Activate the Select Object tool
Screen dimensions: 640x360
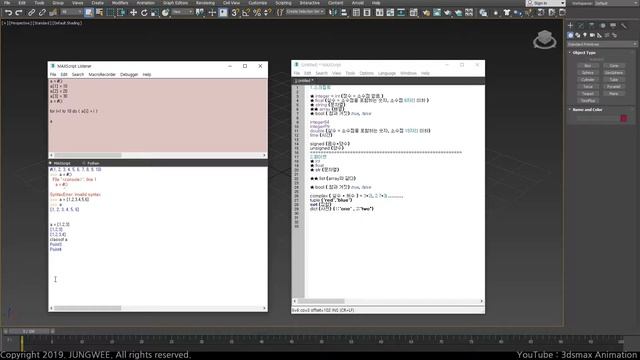point(89,13)
